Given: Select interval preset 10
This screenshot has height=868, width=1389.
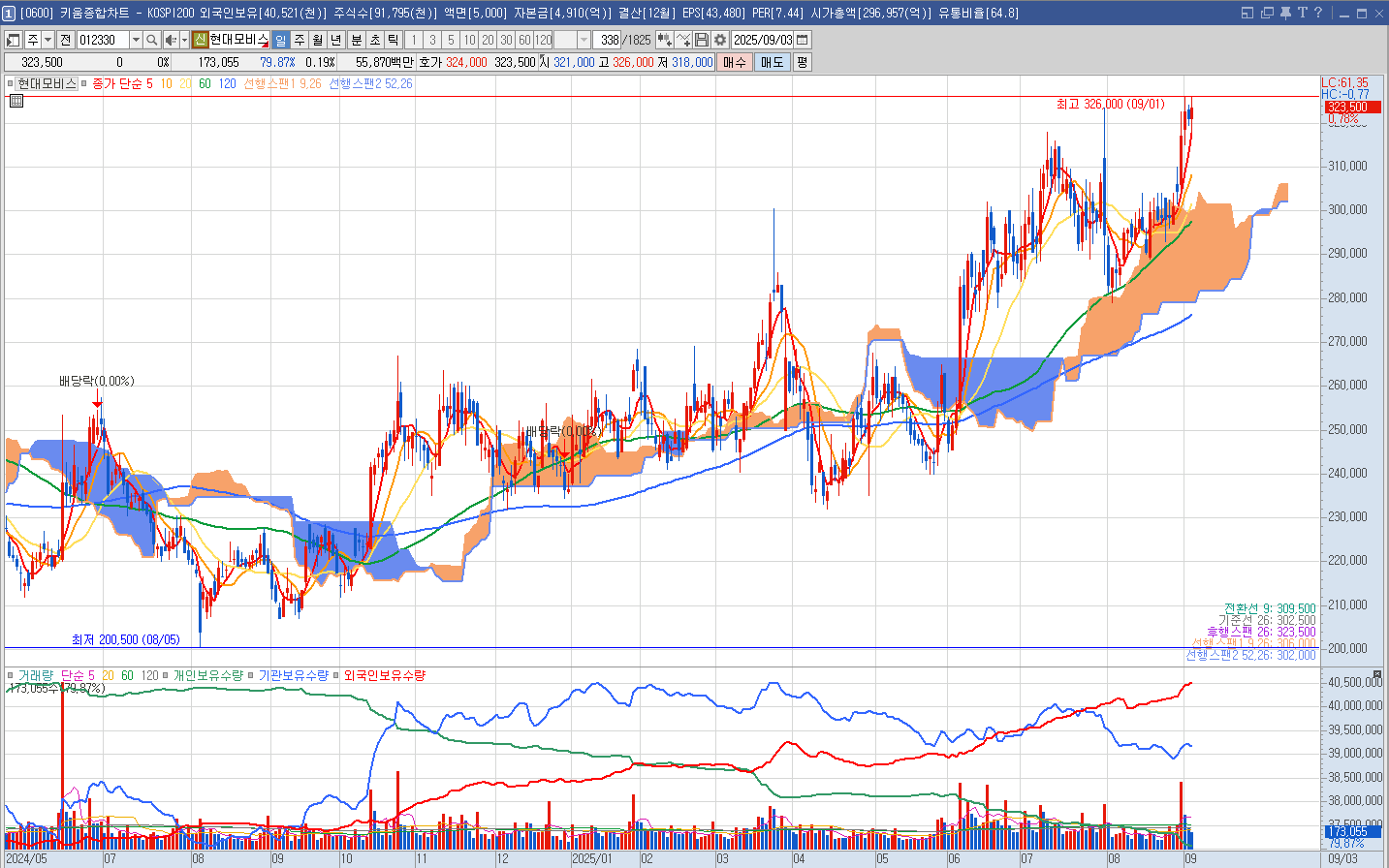Looking at the screenshot, I should pyautogui.click(x=469, y=40).
